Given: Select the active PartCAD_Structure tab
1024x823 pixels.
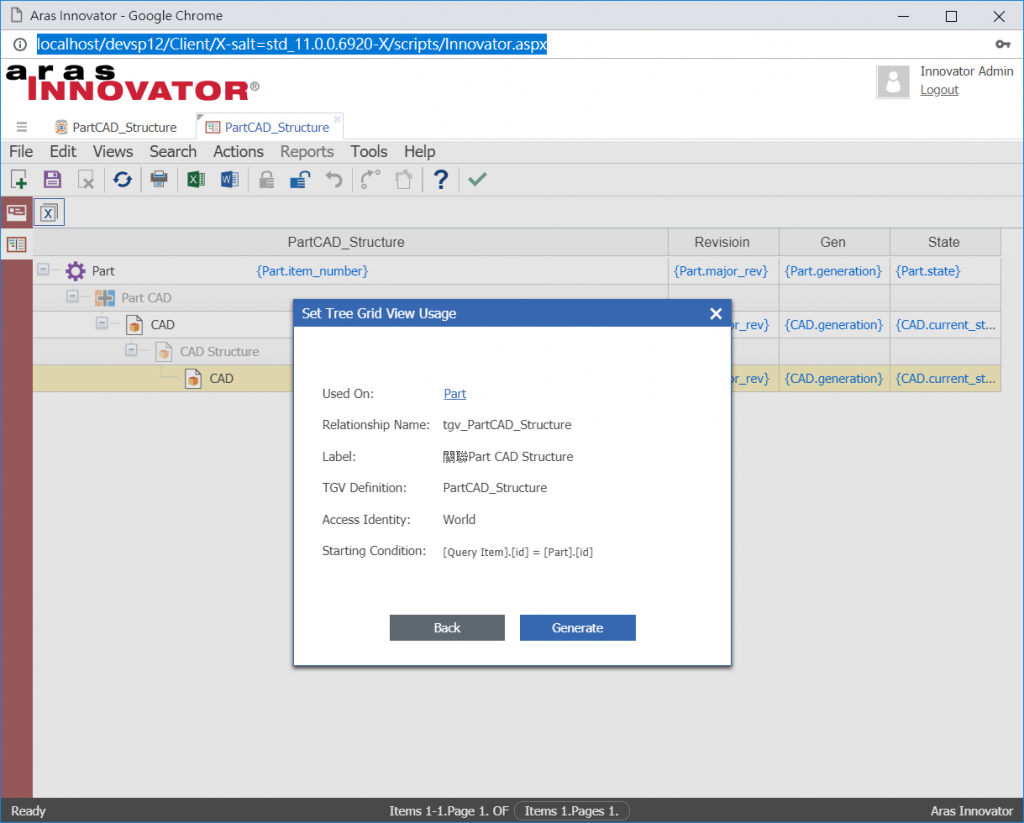Looking at the screenshot, I should pos(270,127).
